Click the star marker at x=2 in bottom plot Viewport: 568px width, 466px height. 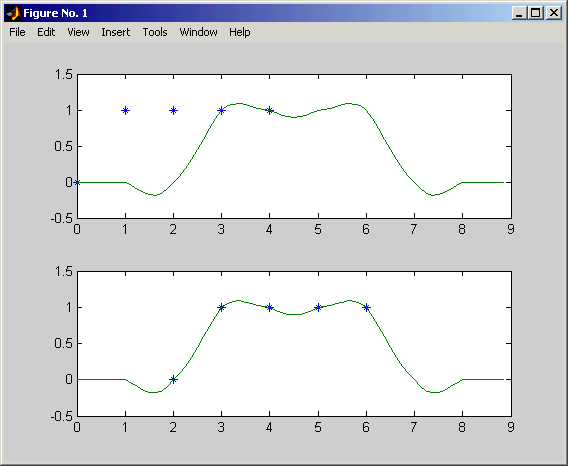174,380
